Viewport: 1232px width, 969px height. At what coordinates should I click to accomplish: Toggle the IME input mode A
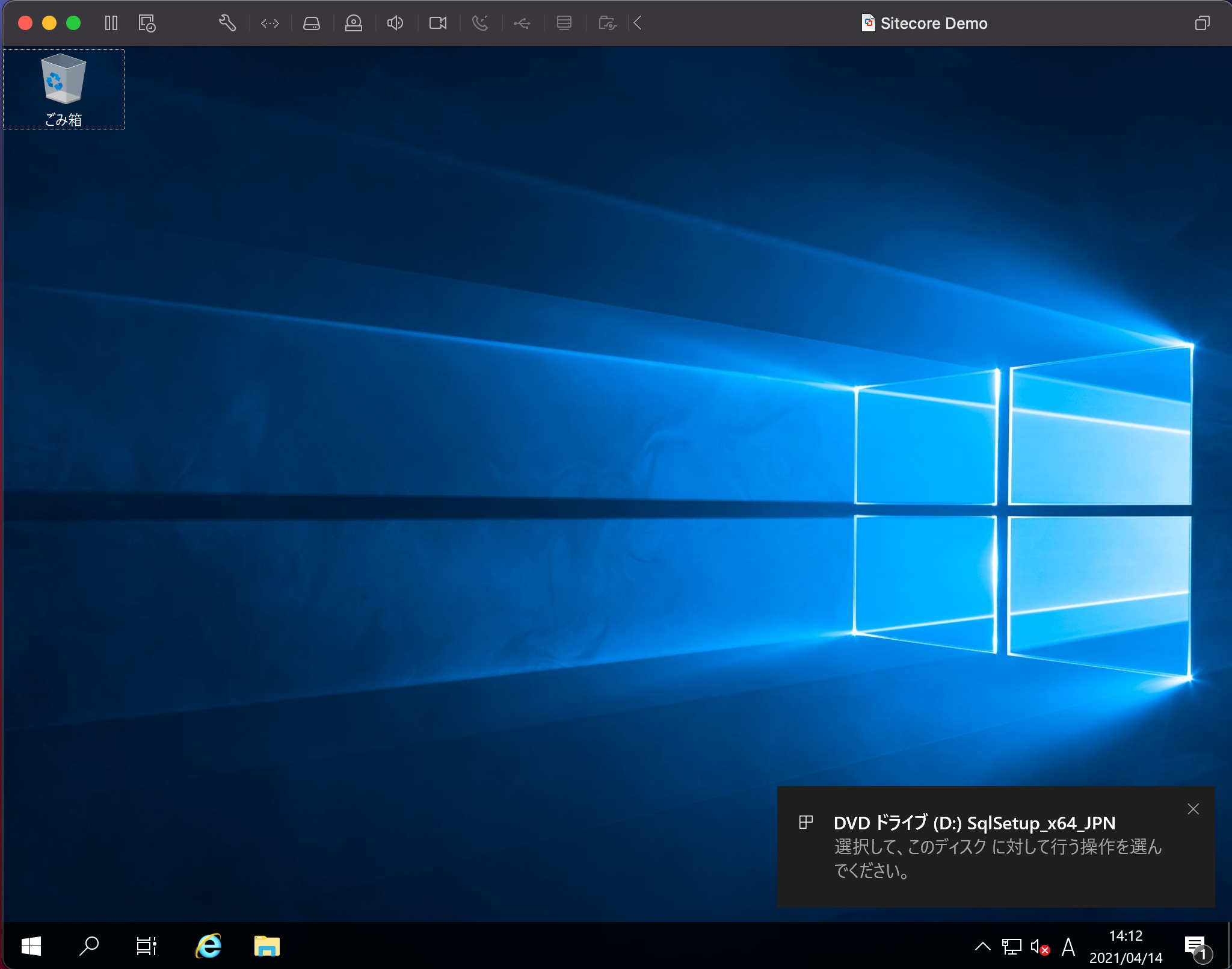[1068, 947]
